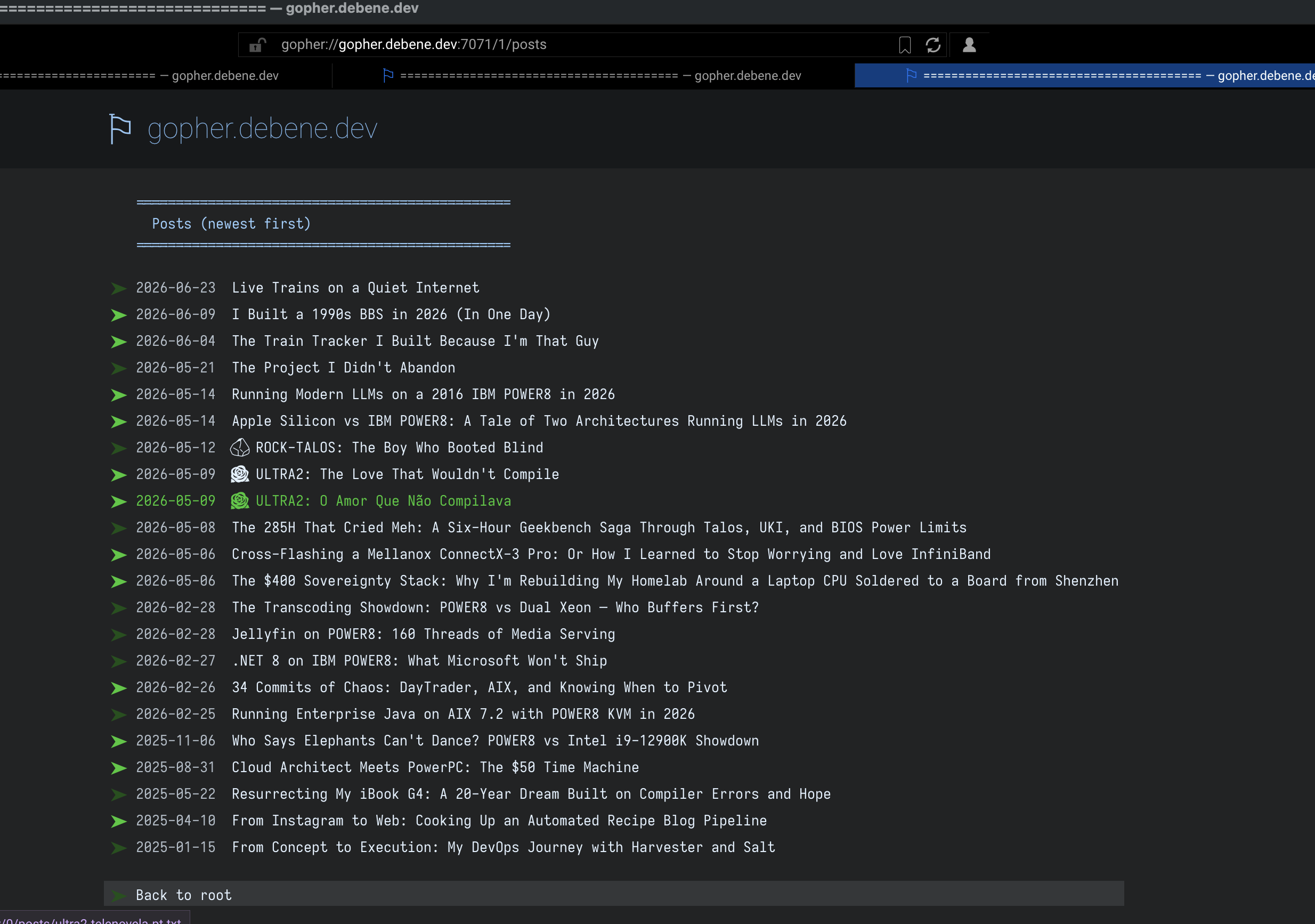Screen dimensions: 1315x924
Task: Open Live Trains on a Quiet Internet
Action: pos(356,288)
